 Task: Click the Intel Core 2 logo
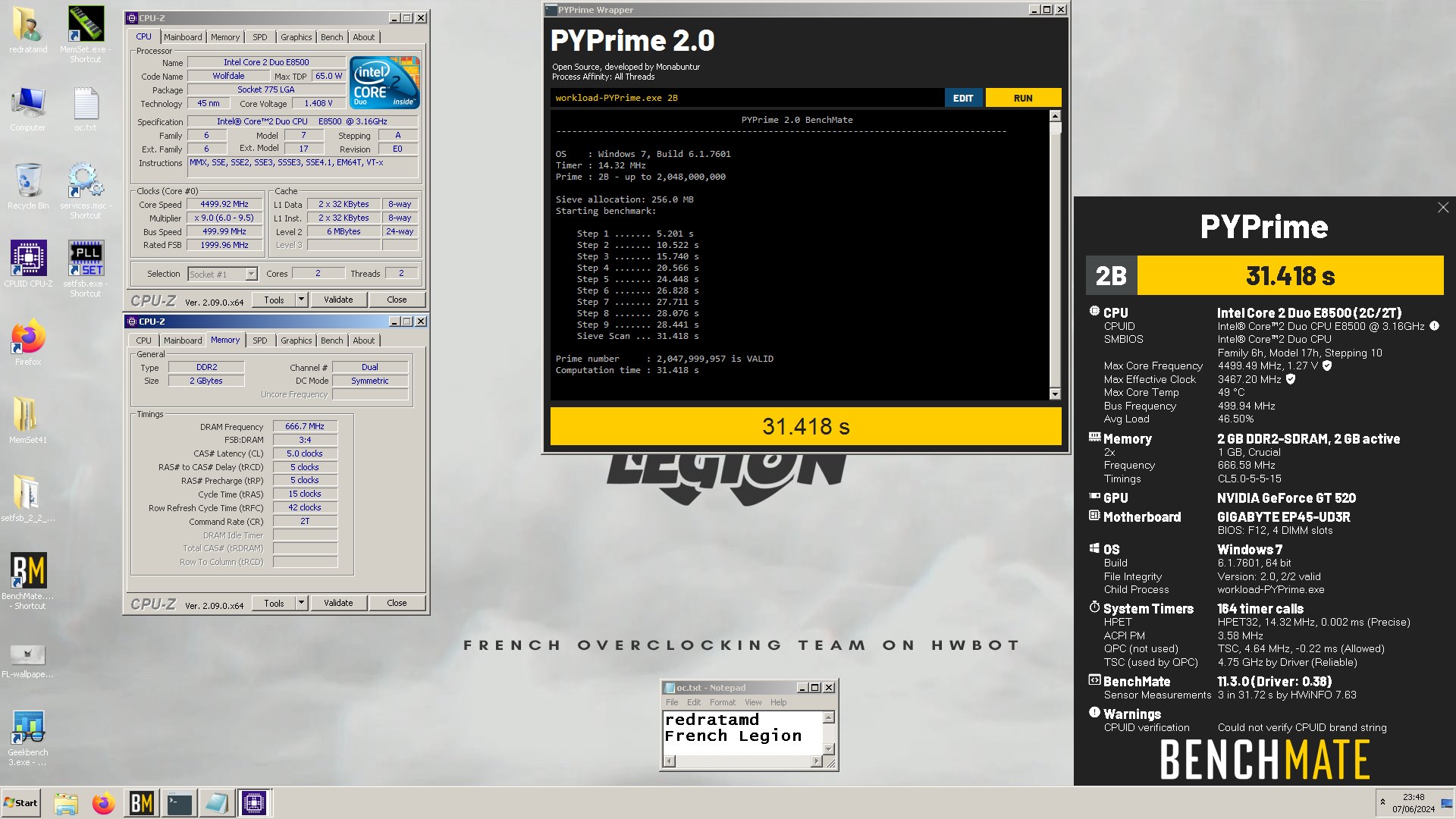pyautogui.click(x=384, y=83)
